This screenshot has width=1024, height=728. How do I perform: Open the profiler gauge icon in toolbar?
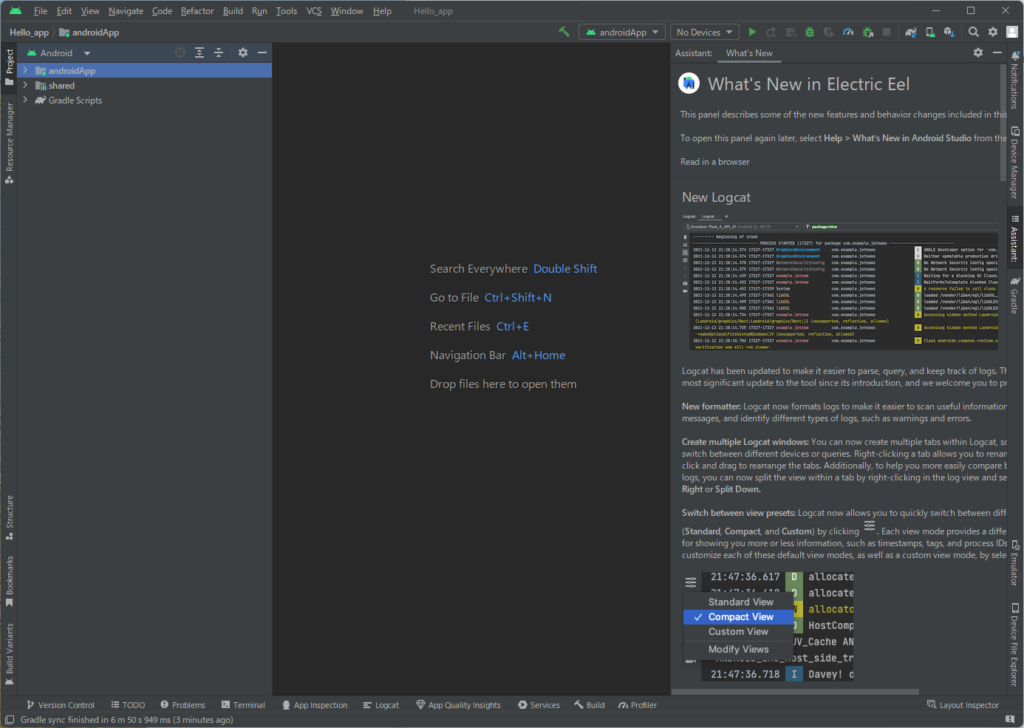click(x=847, y=32)
